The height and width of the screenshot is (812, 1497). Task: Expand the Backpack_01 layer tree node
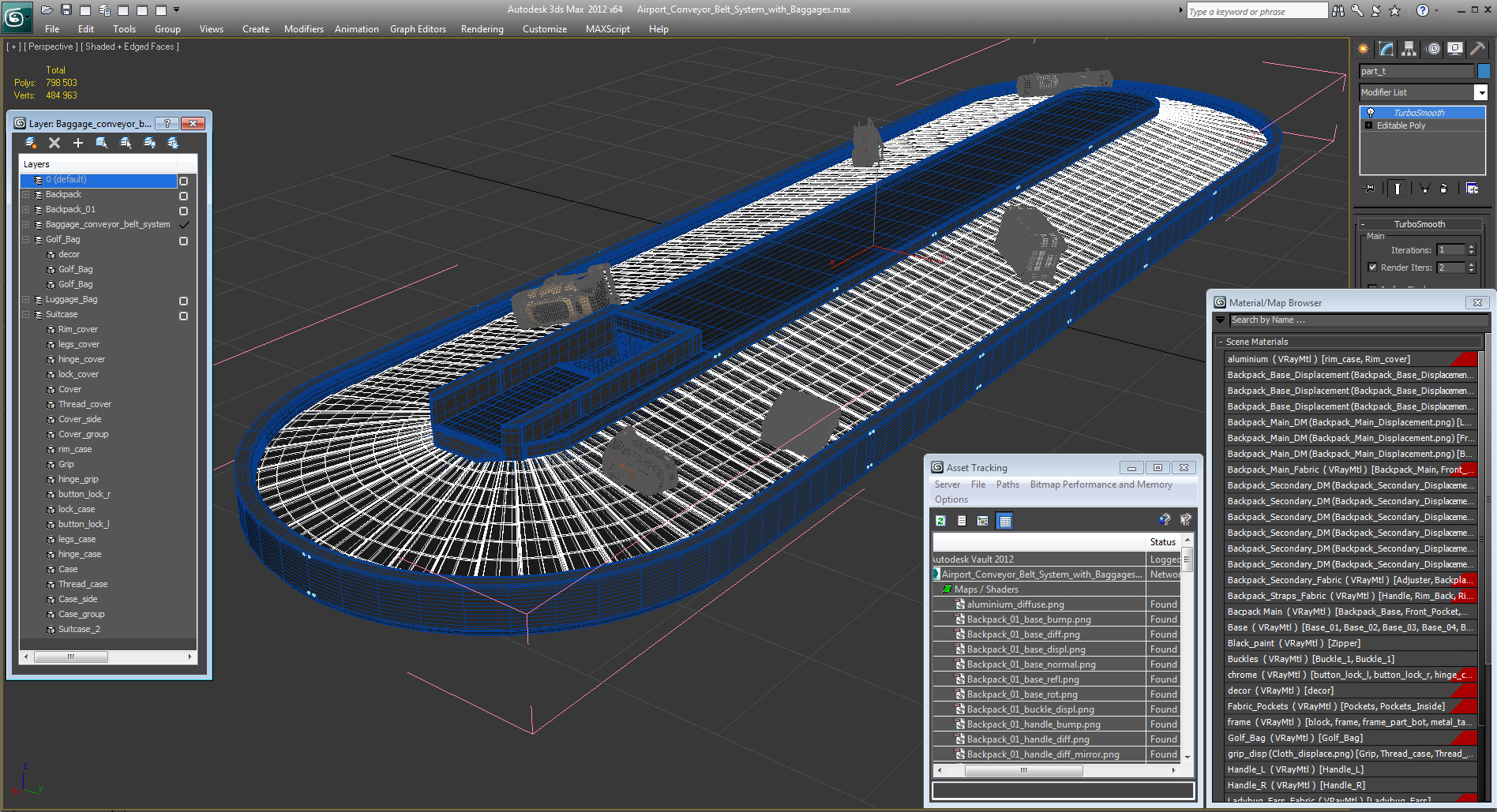tap(26, 209)
